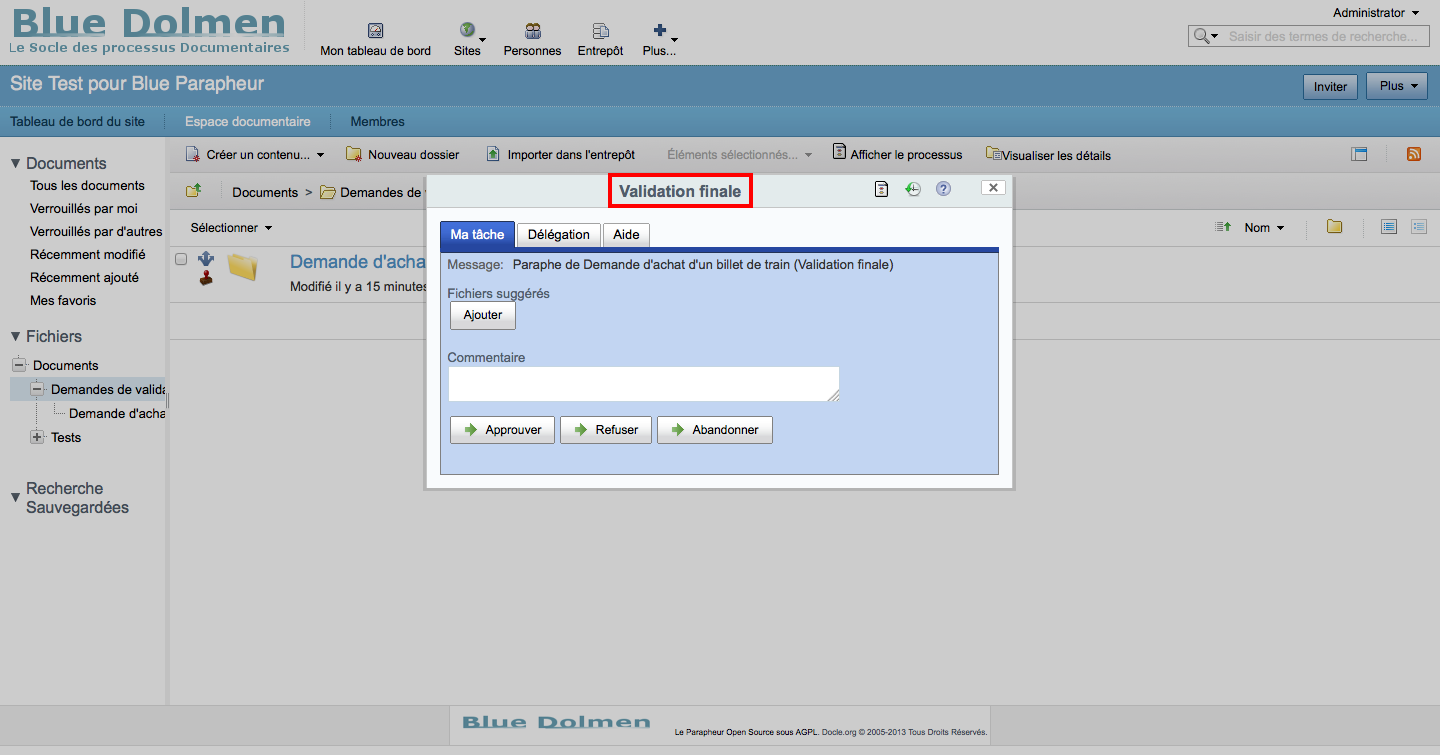Click the Refuser button
Screen dimensions: 1440x755
click(x=606, y=430)
